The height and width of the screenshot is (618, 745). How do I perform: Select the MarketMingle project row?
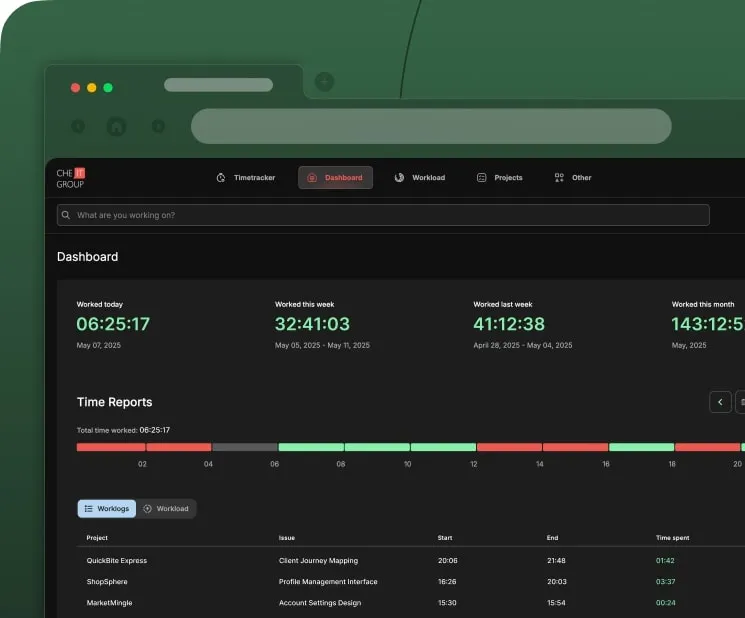(x=411, y=603)
